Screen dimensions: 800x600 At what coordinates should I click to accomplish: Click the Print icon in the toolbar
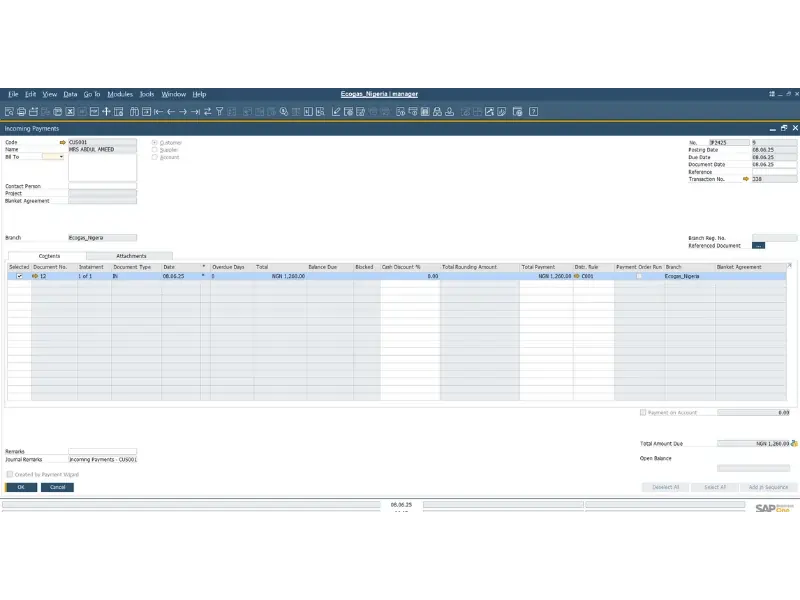point(21,111)
